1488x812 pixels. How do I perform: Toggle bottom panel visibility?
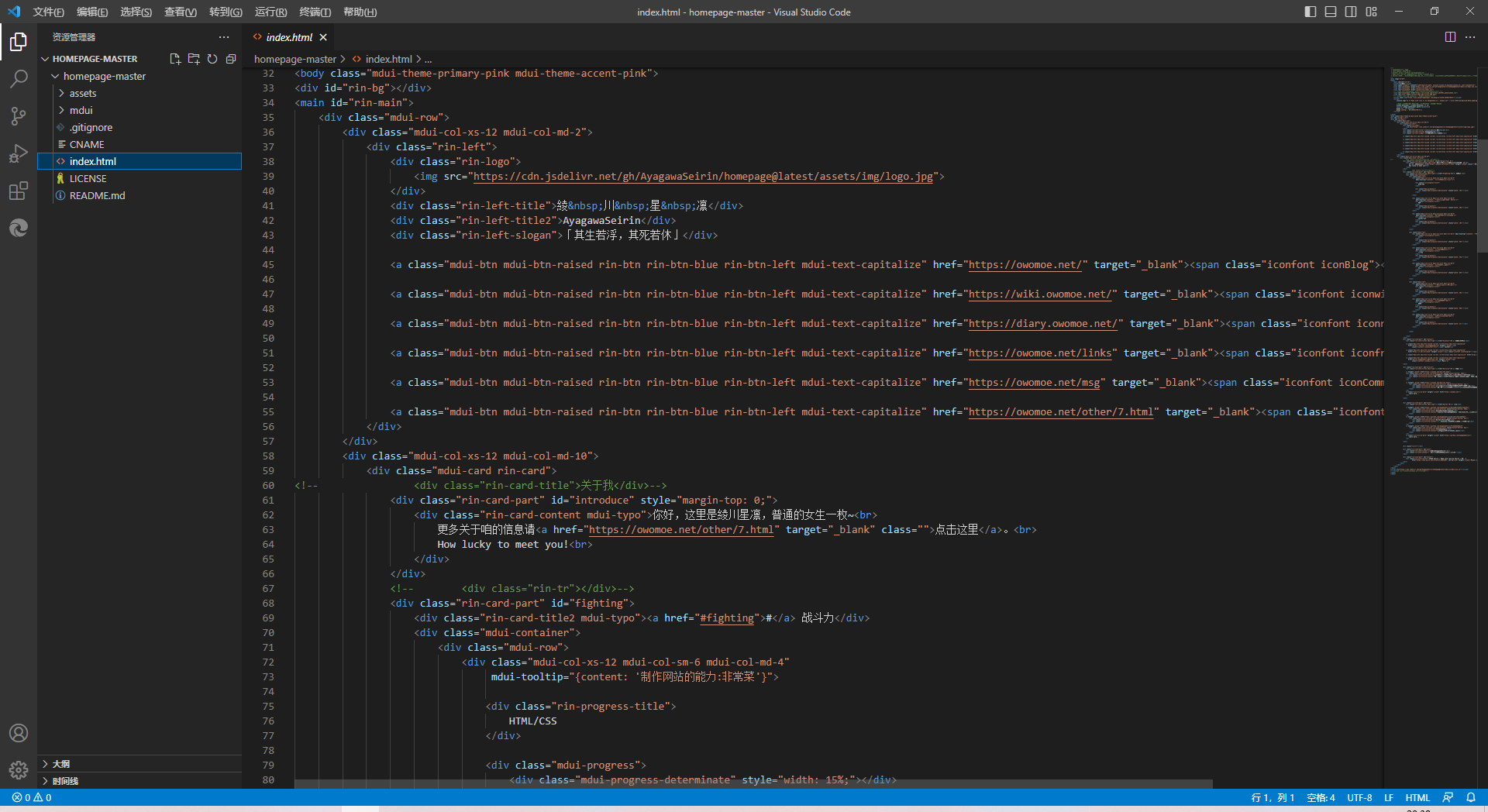point(1331,12)
